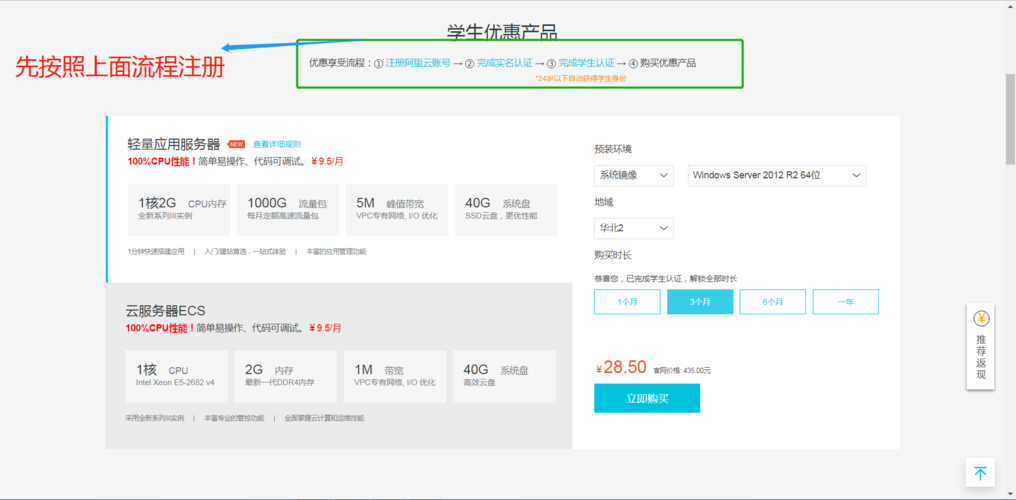The image size is (1016, 500).
Task: Click the 24岁以下自动获得学生身份 note
Action: point(581,78)
